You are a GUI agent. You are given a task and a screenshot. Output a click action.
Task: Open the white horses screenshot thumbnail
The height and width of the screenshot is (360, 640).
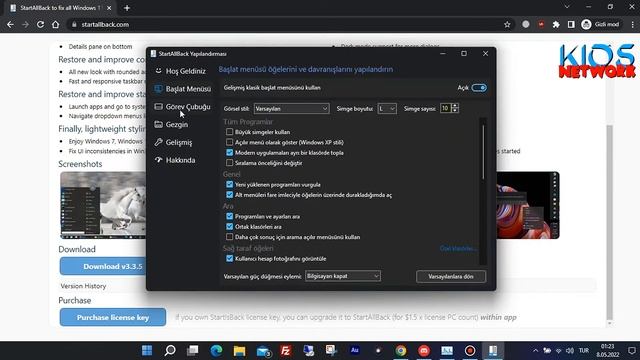tap(103, 205)
